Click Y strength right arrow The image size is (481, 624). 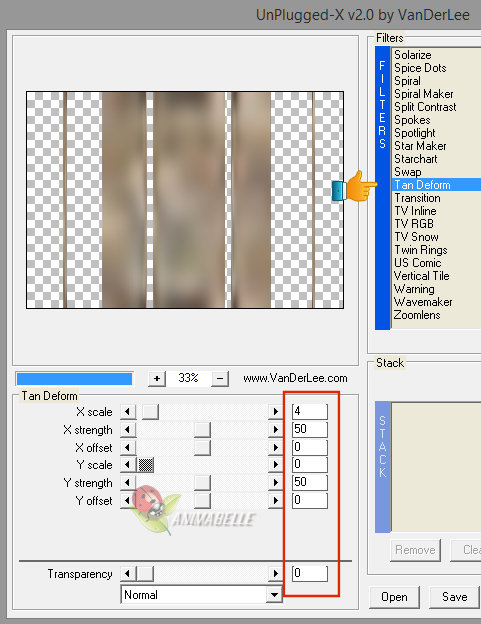point(275,483)
